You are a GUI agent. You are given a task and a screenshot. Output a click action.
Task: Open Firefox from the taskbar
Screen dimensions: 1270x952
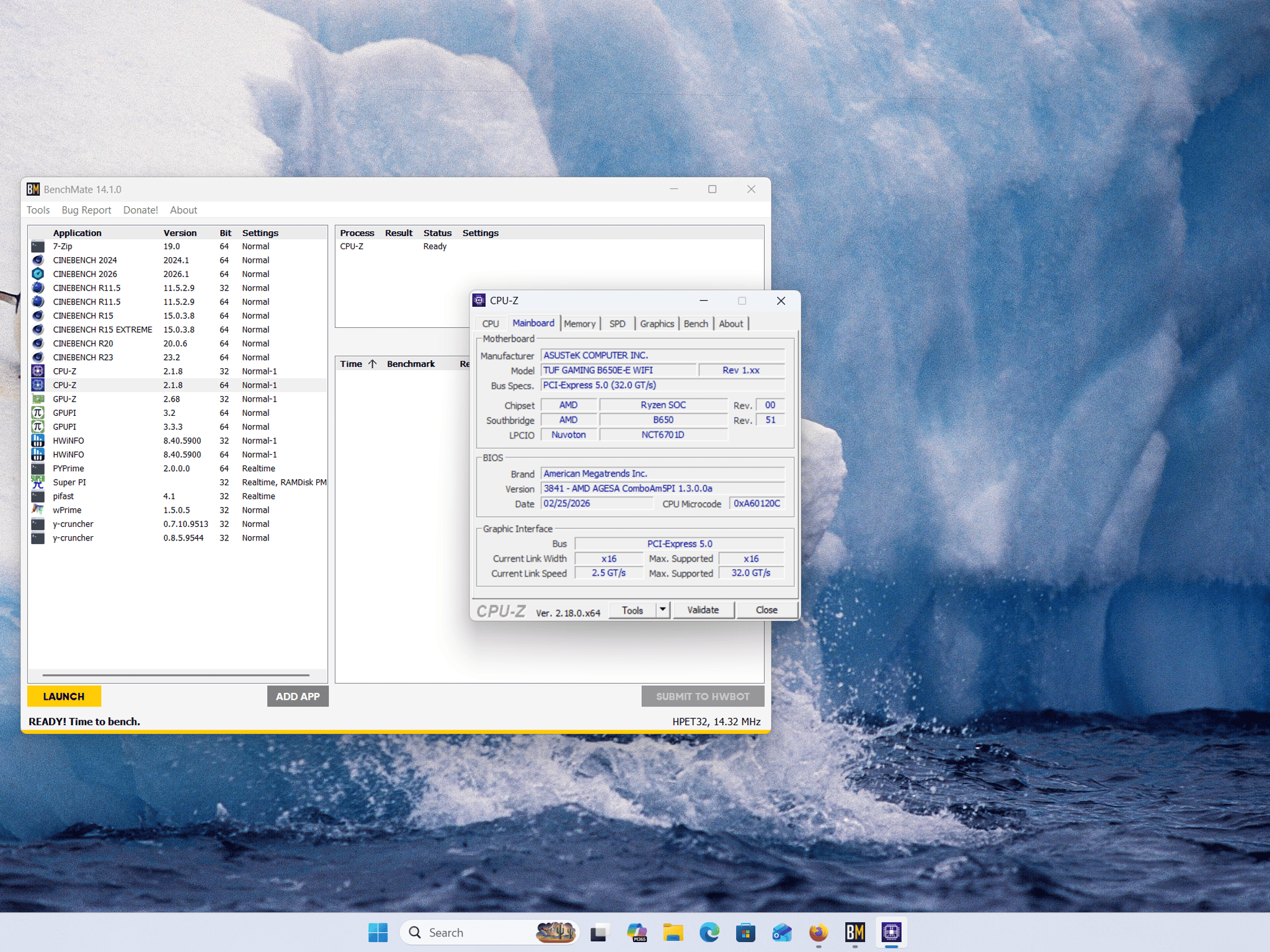coord(819,932)
